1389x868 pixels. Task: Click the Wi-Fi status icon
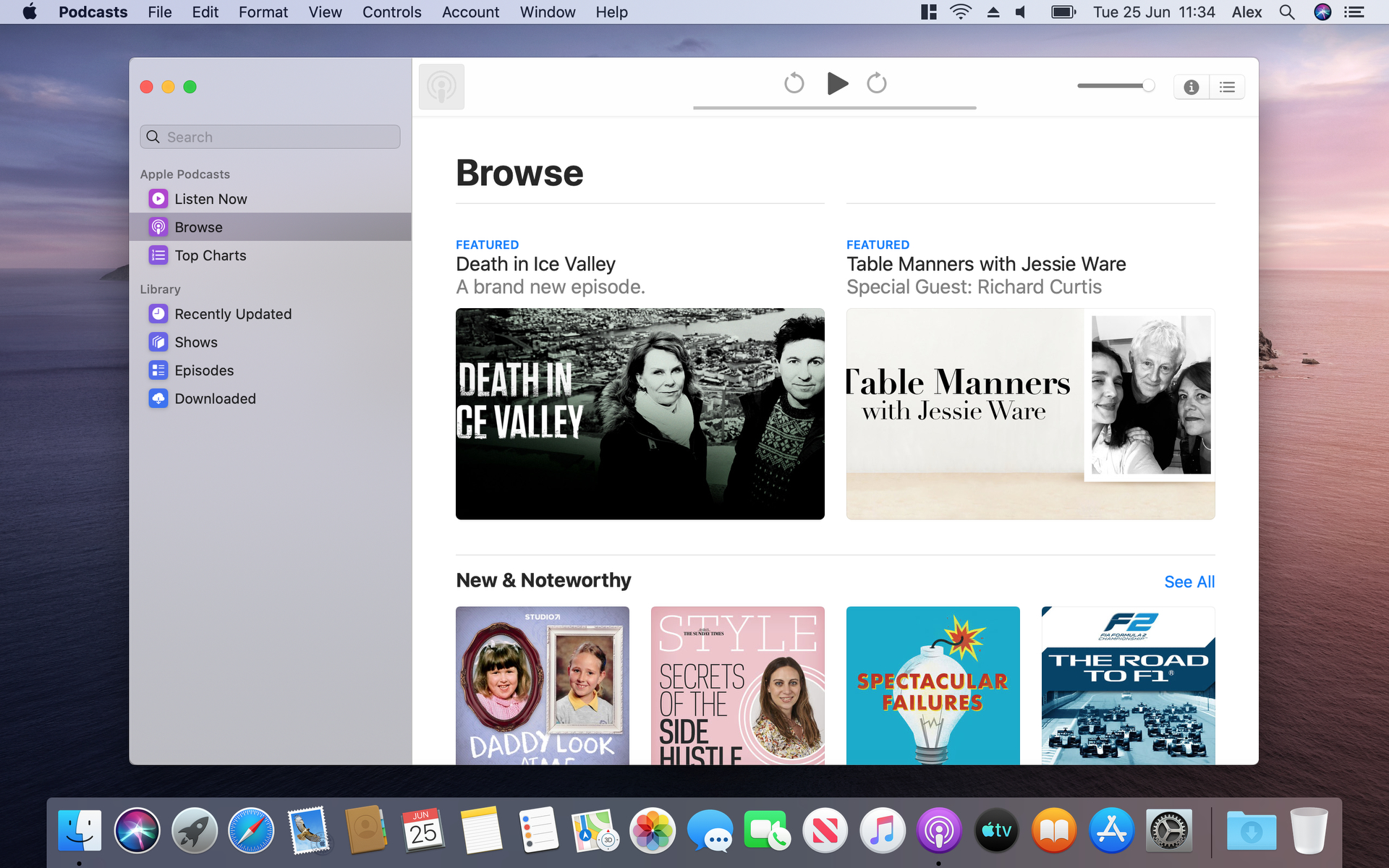pyautogui.click(x=961, y=12)
